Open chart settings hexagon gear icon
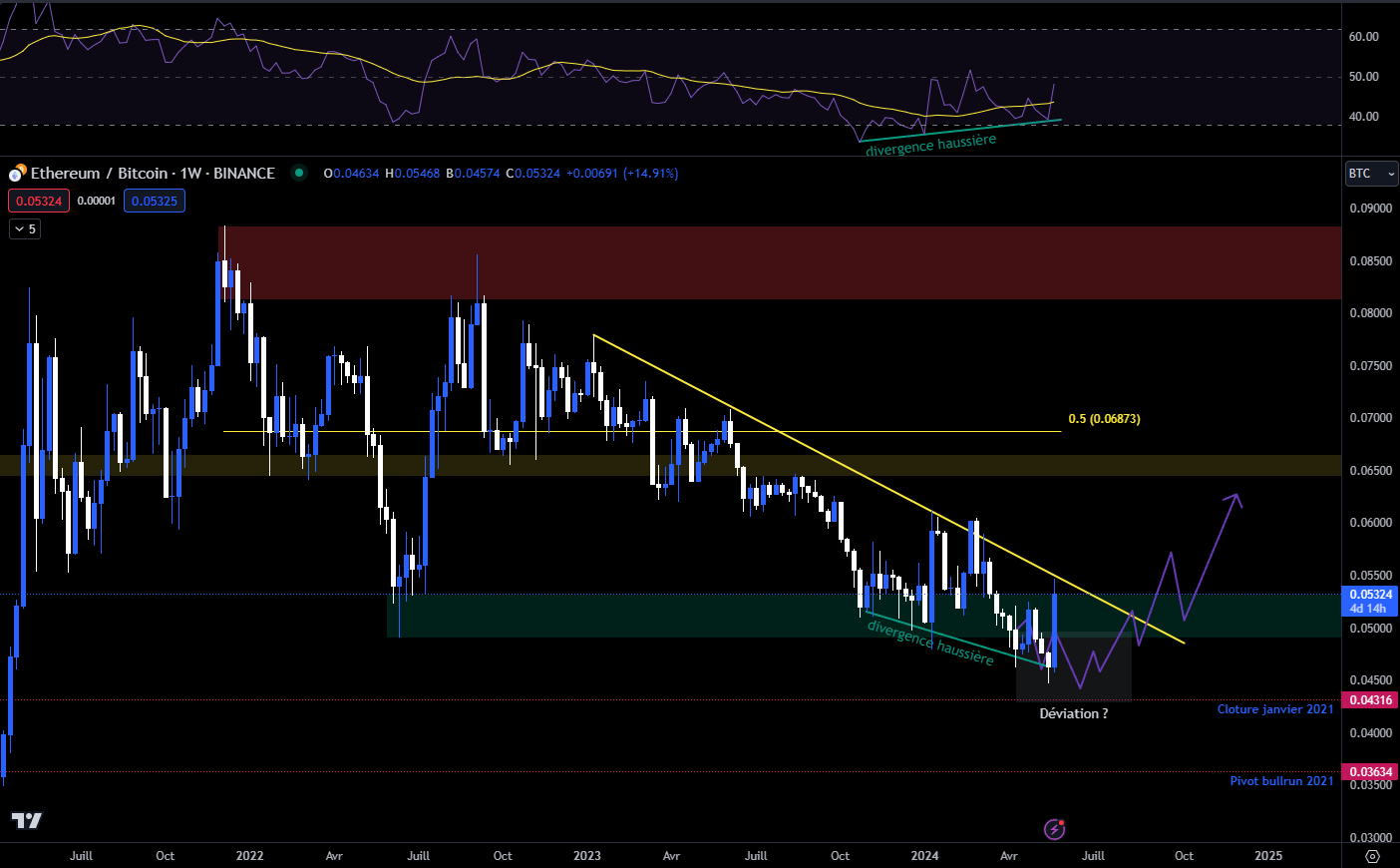 tap(1372, 856)
